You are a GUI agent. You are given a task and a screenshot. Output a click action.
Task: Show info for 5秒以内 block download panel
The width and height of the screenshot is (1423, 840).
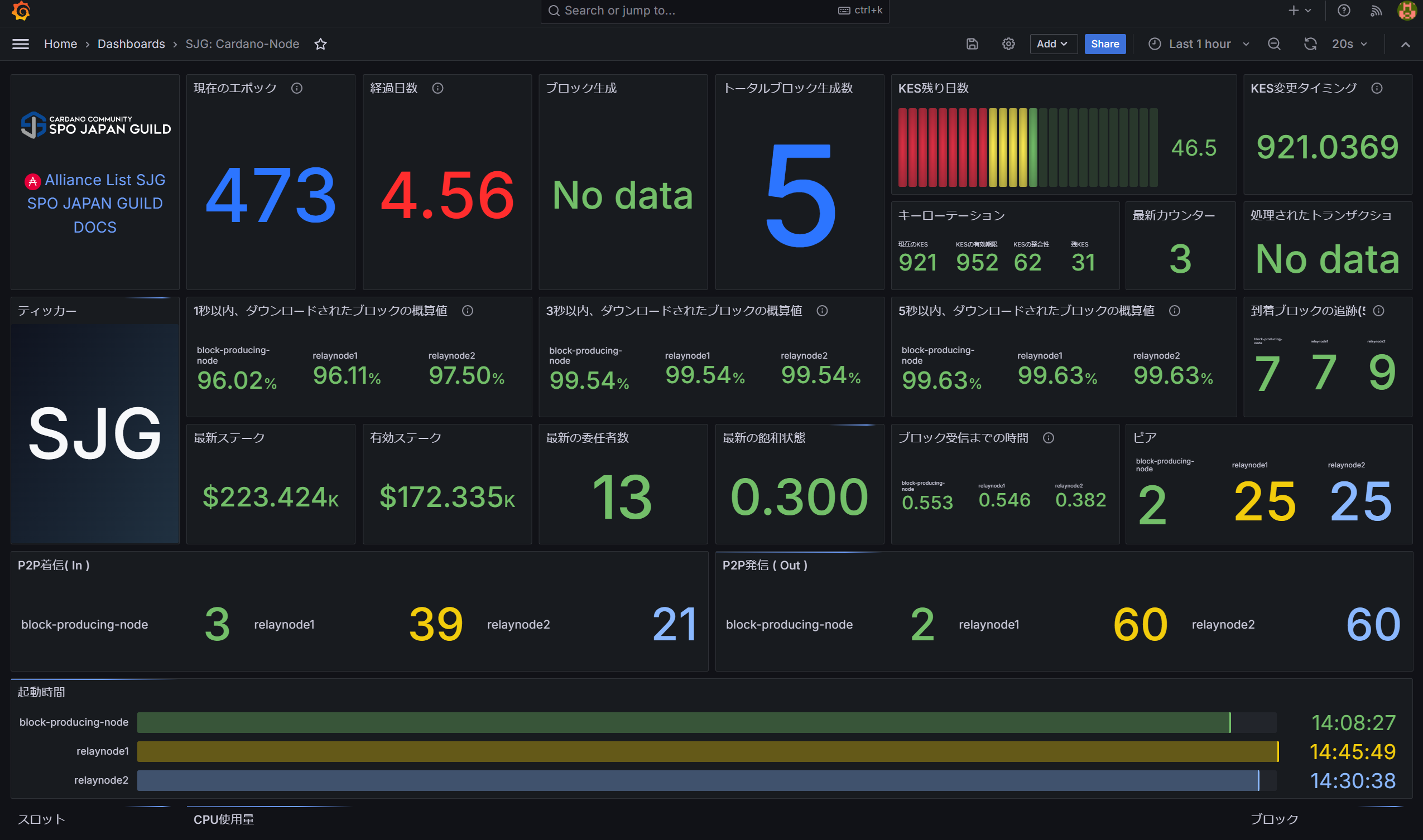click(x=1175, y=311)
